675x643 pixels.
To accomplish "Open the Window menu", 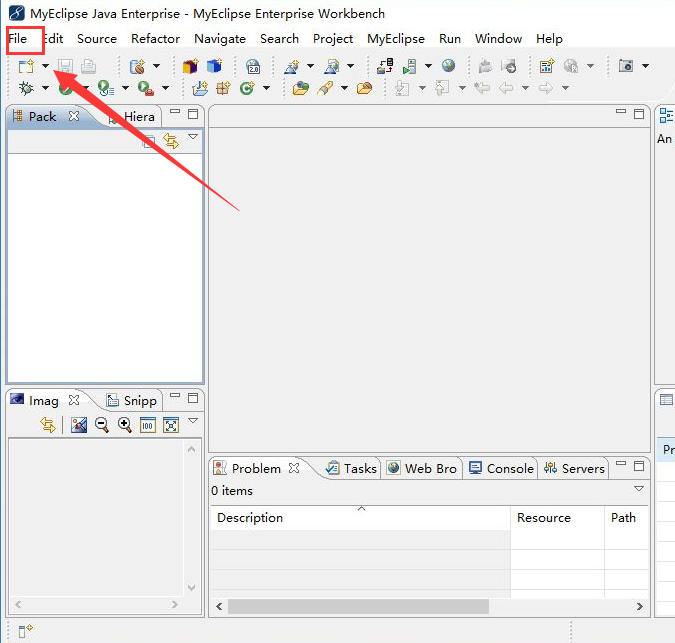I will pos(499,39).
